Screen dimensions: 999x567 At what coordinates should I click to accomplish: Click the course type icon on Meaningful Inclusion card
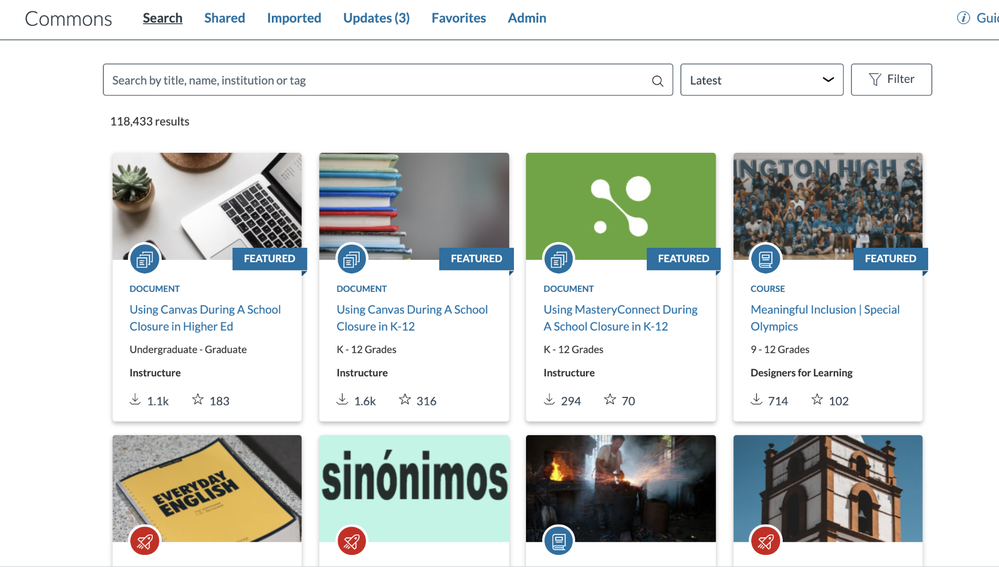click(765, 259)
